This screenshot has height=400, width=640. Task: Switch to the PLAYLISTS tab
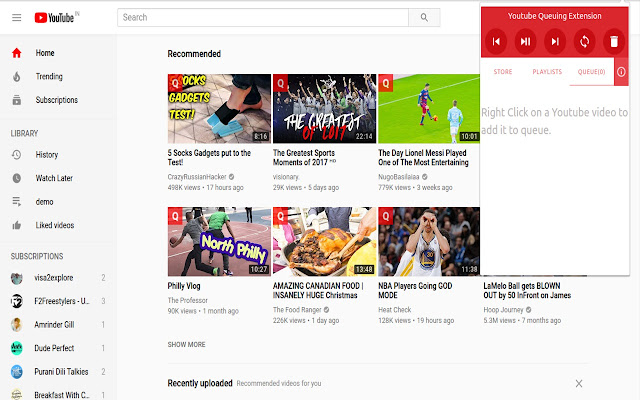click(547, 72)
